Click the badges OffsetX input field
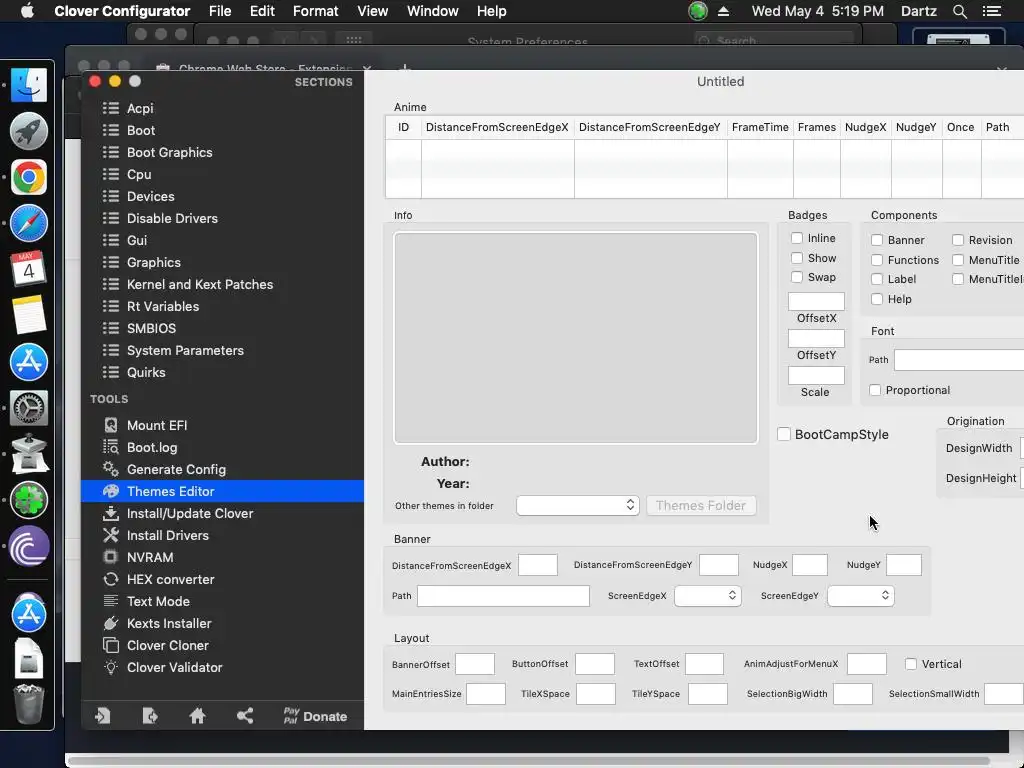 816,301
